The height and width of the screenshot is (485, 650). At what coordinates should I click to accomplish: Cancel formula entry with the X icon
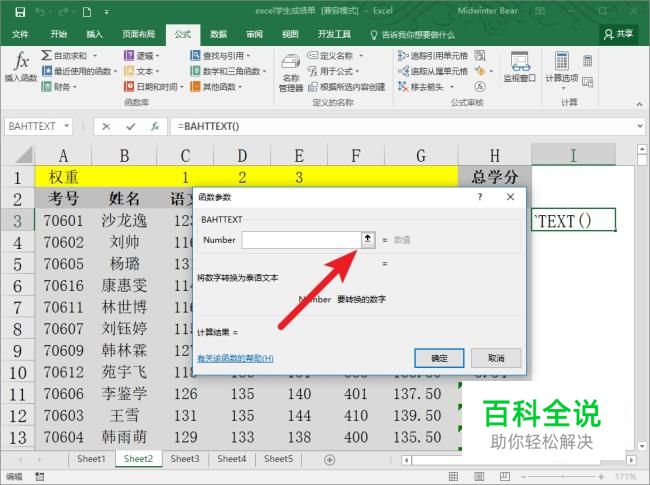click(106, 126)
